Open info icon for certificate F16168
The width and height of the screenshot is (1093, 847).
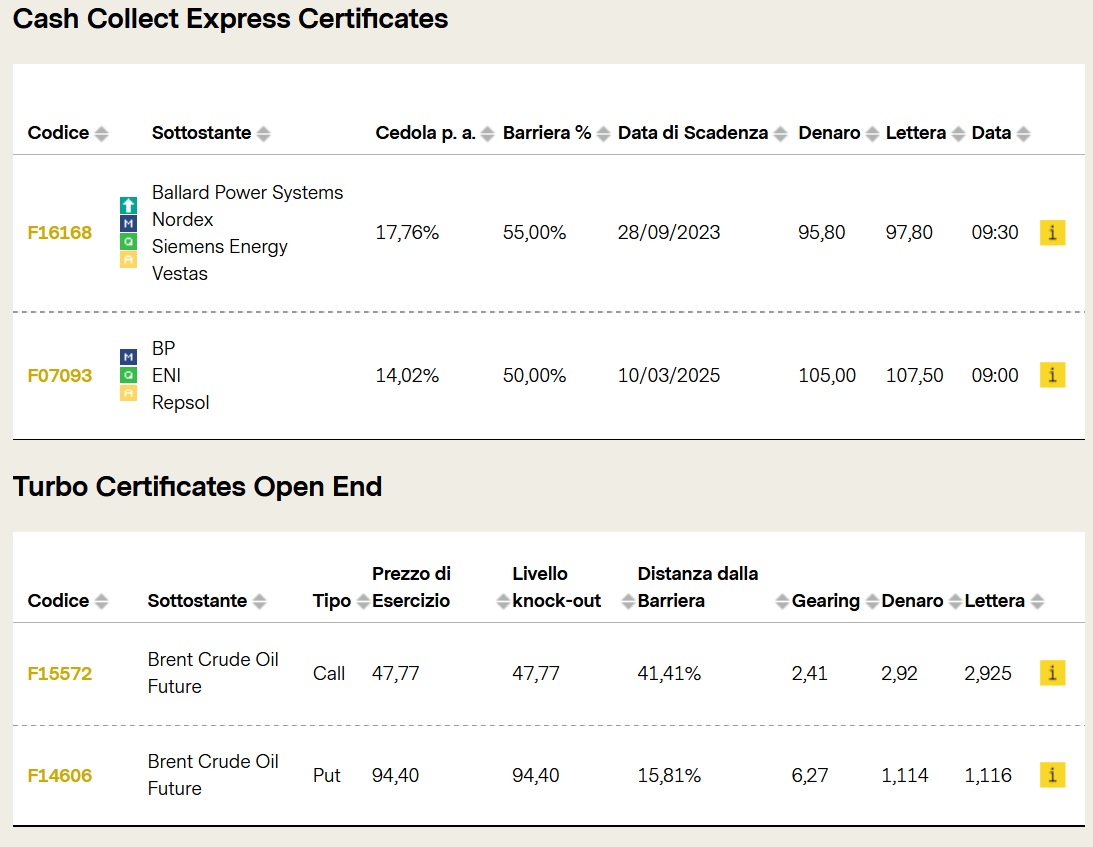(x=1052, y=232)
